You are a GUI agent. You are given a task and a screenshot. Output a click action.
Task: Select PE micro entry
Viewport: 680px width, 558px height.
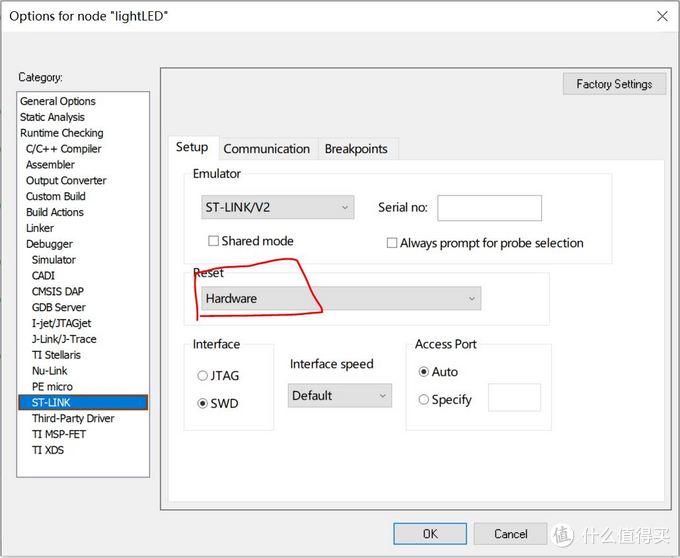click(52, 387)
